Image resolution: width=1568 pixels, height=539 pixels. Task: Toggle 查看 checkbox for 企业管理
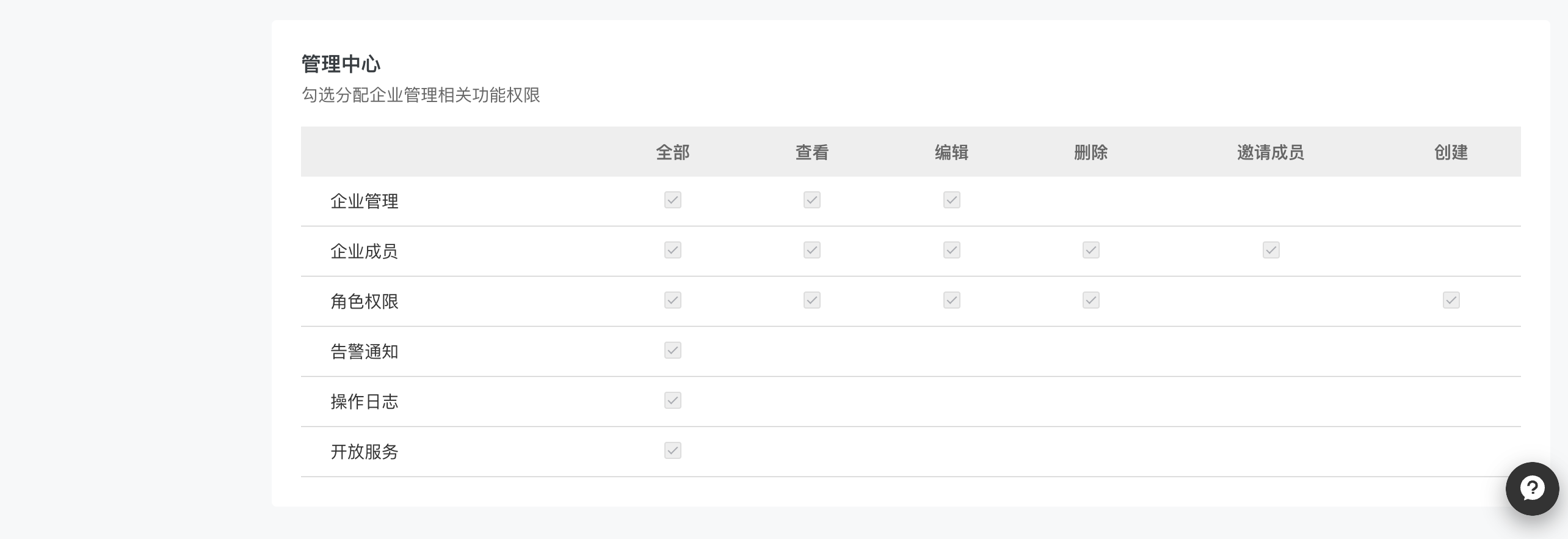(811, 200)
